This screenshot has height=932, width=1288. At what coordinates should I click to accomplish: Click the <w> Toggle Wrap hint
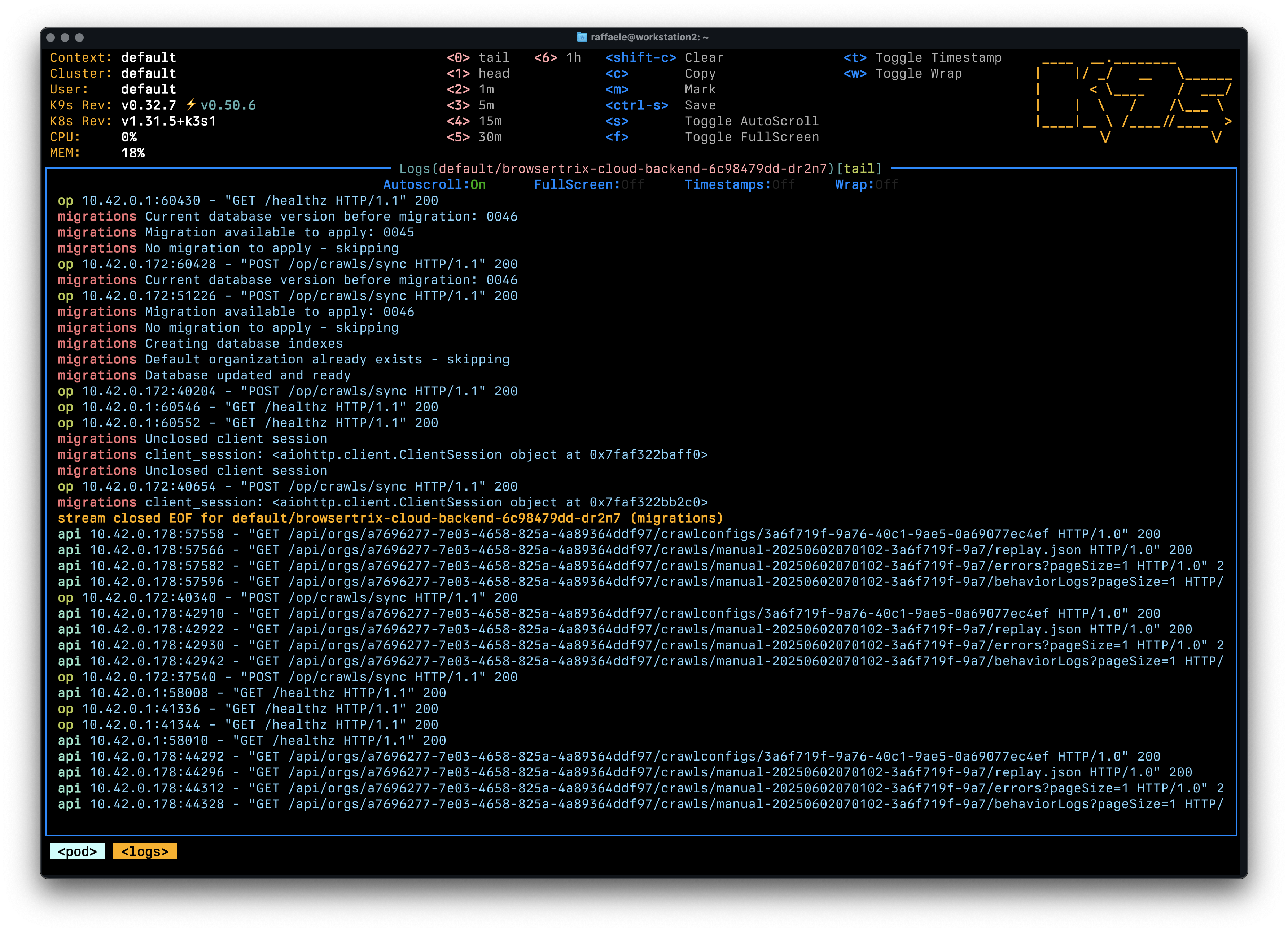pos(902,73)
